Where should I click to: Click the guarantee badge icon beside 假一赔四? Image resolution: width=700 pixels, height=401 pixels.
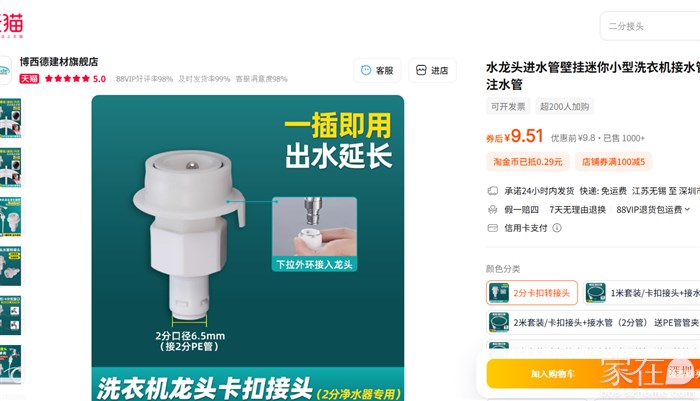click(492, 209)
